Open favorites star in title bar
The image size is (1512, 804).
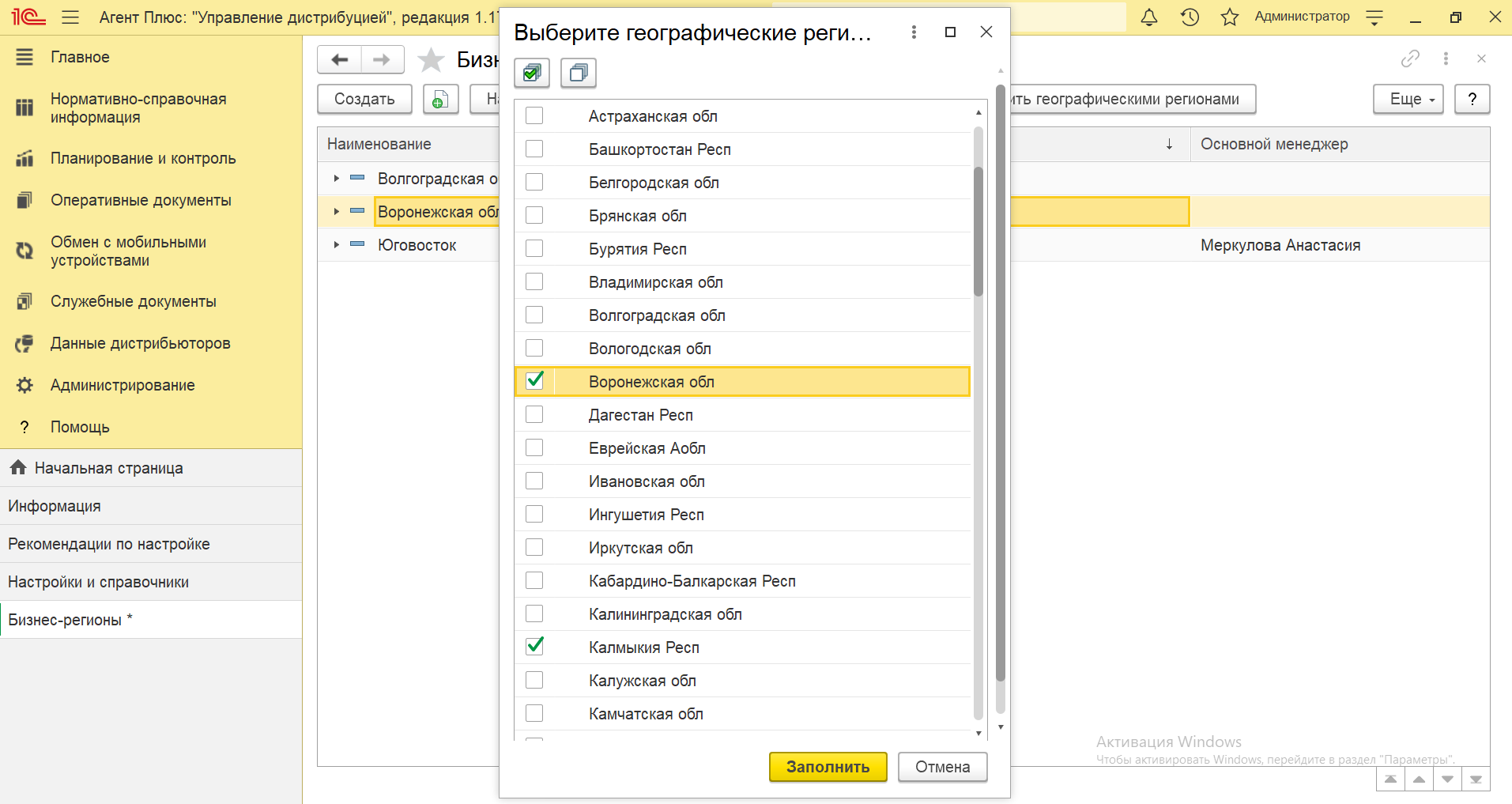1229,17
